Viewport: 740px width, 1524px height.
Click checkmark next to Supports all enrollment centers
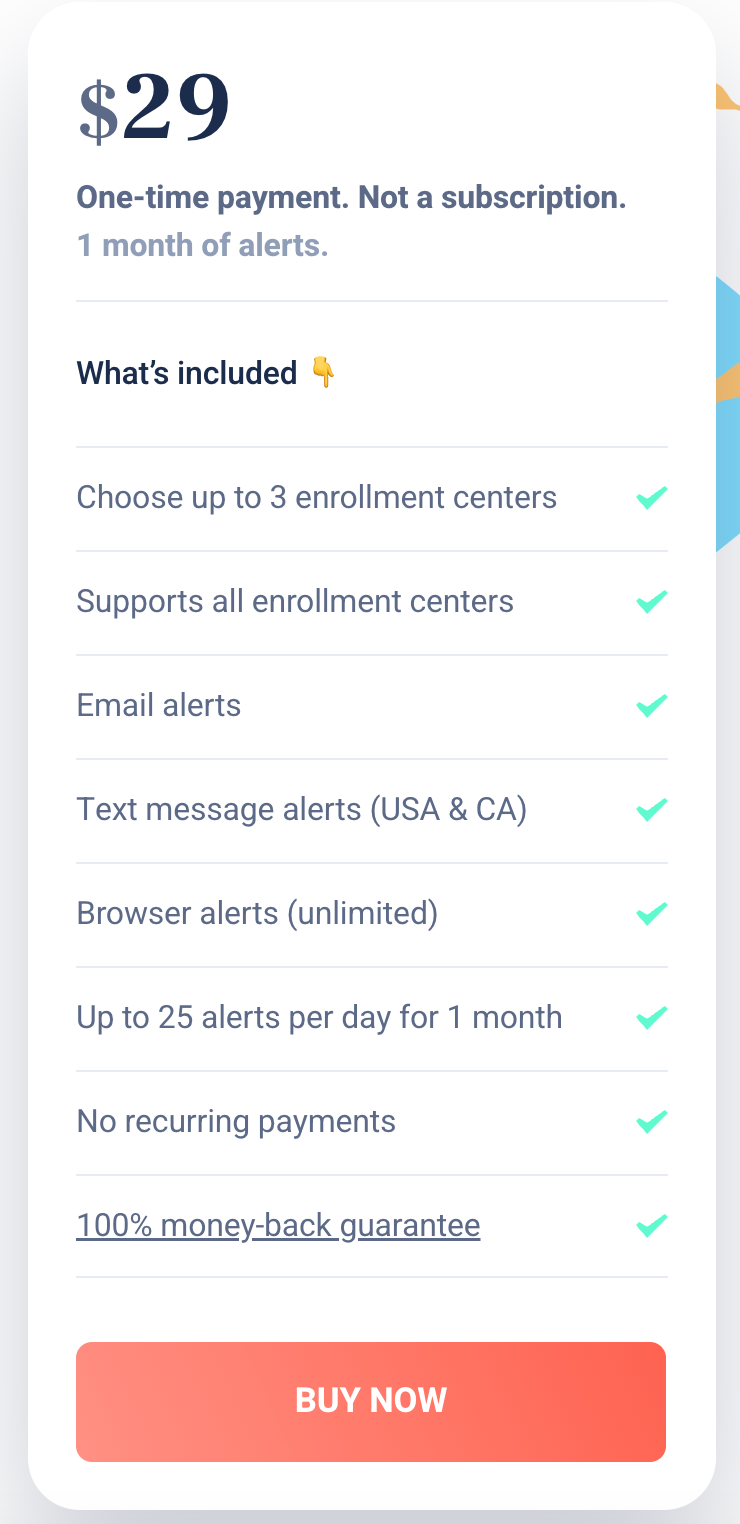click(x=651, y=601)
